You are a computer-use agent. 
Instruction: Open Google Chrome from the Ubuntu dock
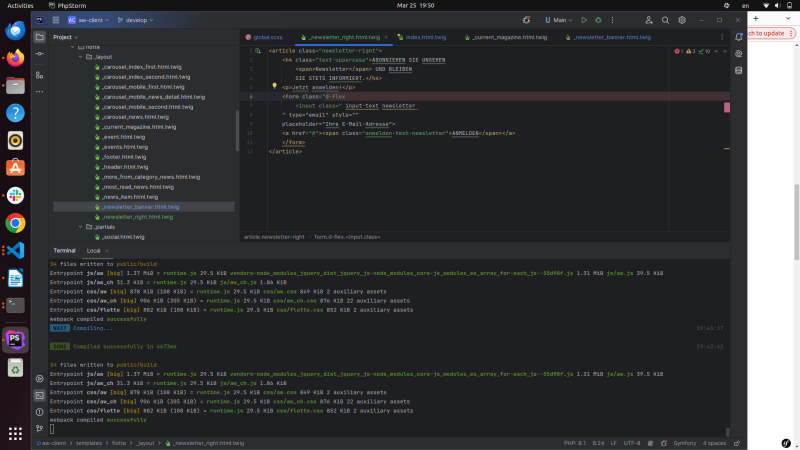15,223
